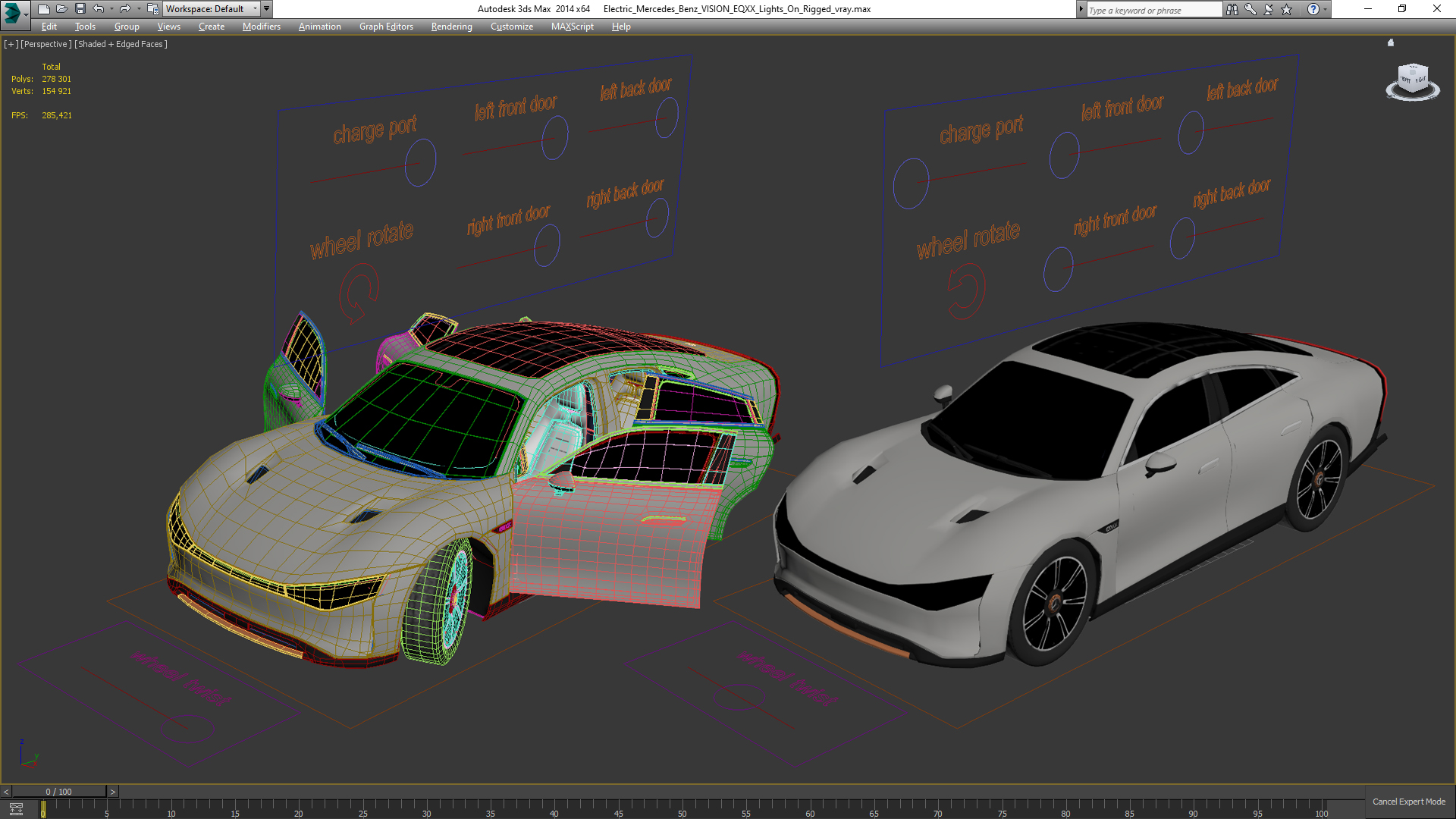Screen dimensions: 1456x819
Task: Expand the application menu arrow next to logo
Action: click(x=27, y=14)
